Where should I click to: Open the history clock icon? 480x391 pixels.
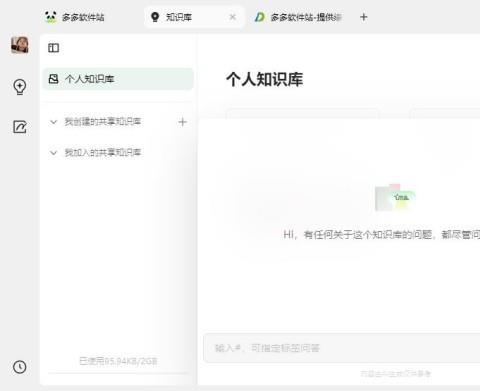(x=20, y=367)
